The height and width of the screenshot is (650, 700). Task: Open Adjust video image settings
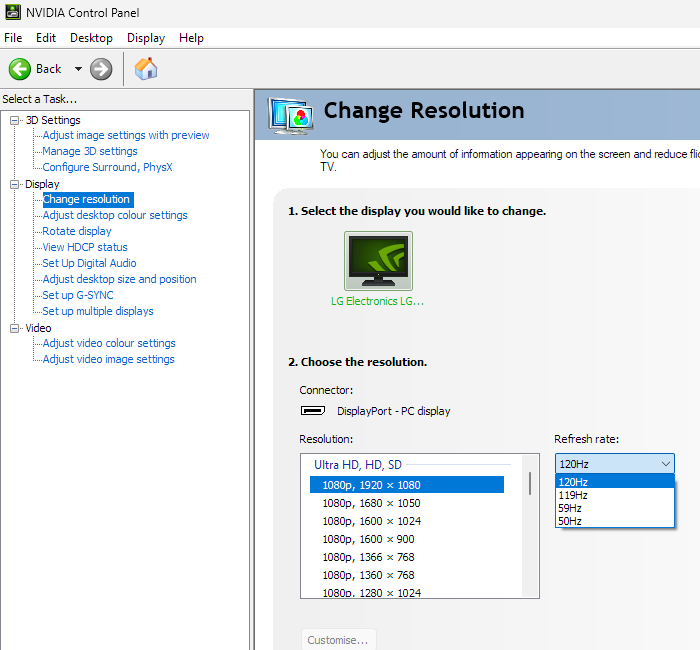(108, 359)
